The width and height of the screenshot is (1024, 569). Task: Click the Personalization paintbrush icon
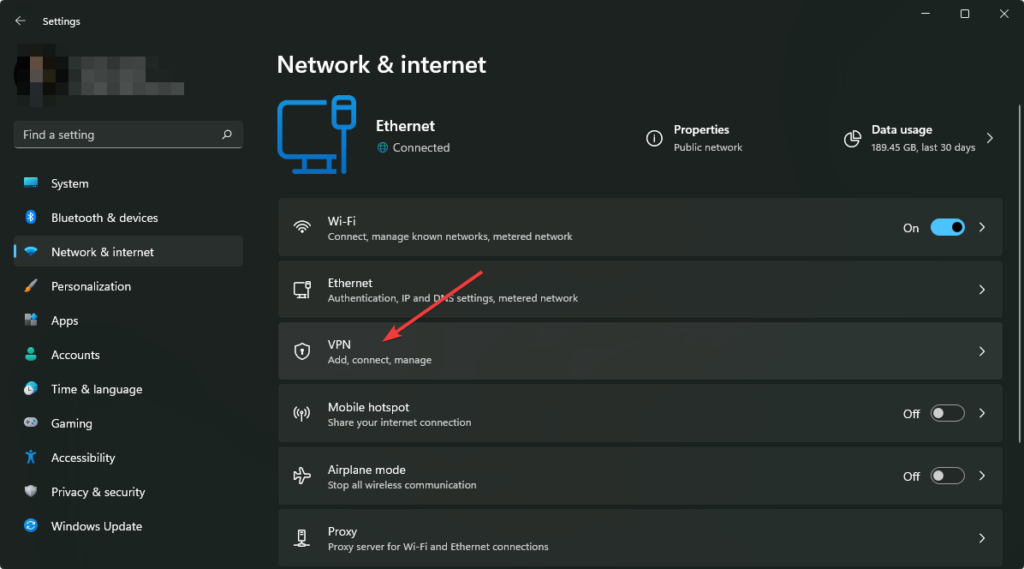pos(31,285)
